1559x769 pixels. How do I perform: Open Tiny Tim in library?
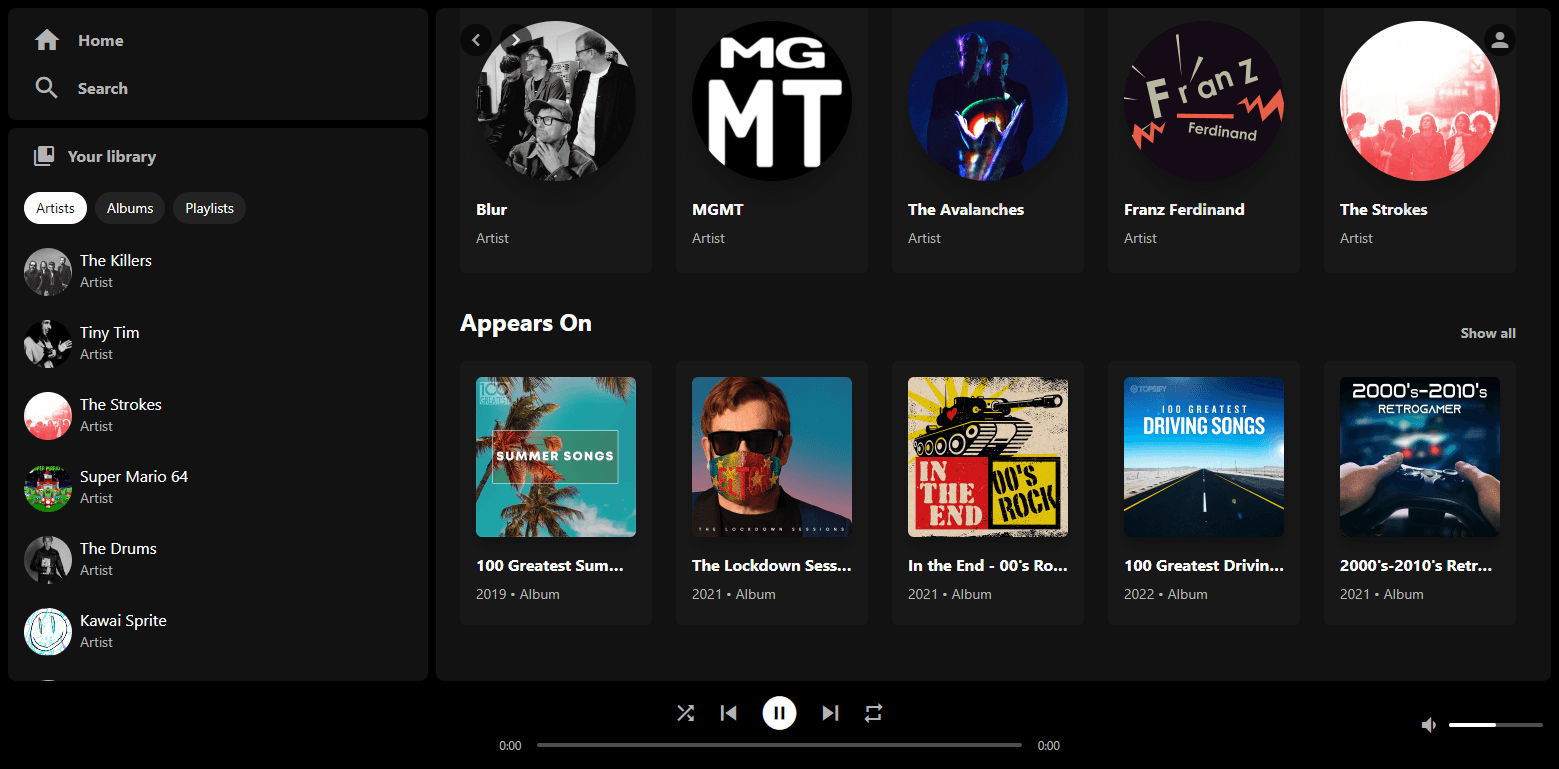[x=218, y=344]
